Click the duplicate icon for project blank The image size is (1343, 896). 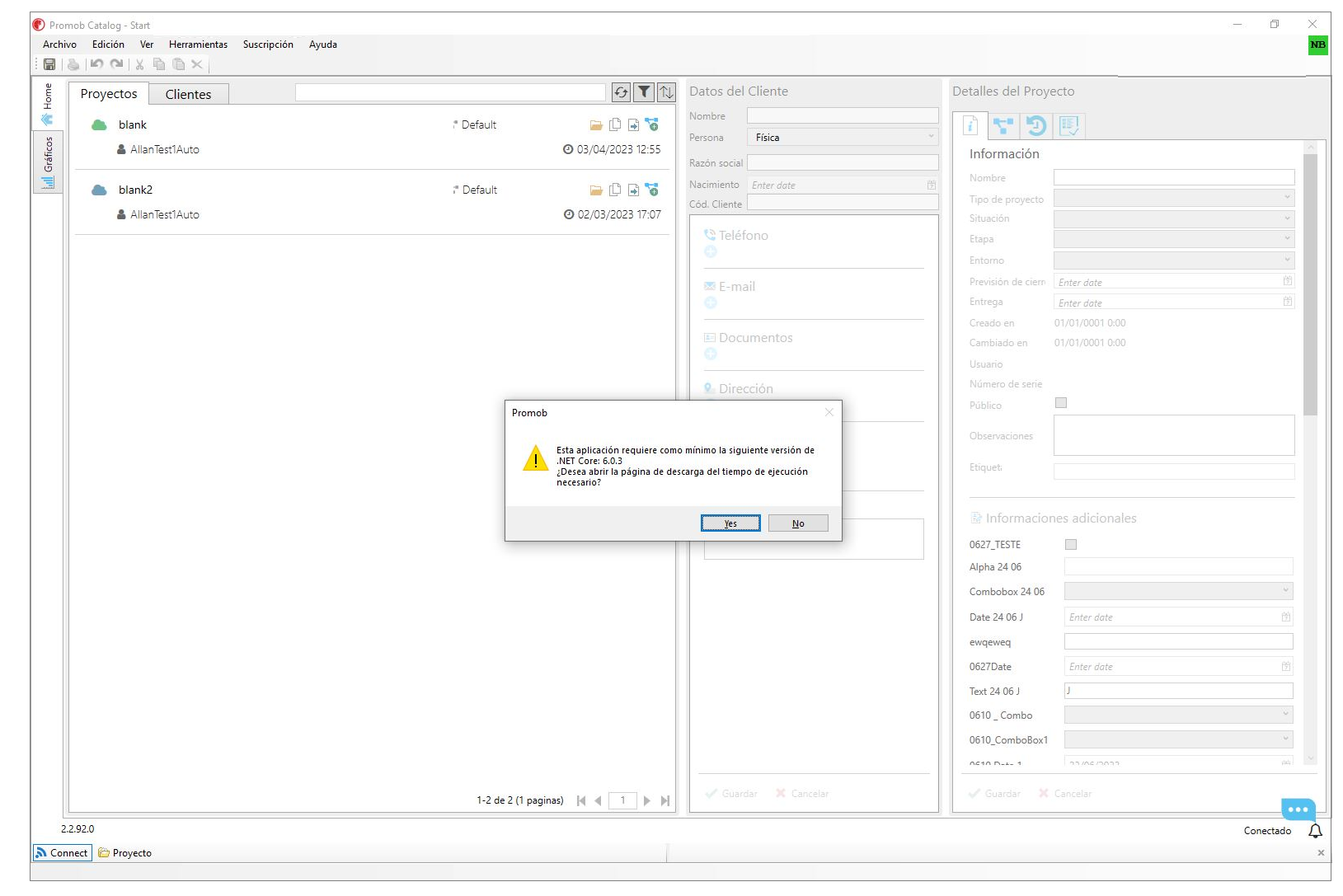coord(615,124)
